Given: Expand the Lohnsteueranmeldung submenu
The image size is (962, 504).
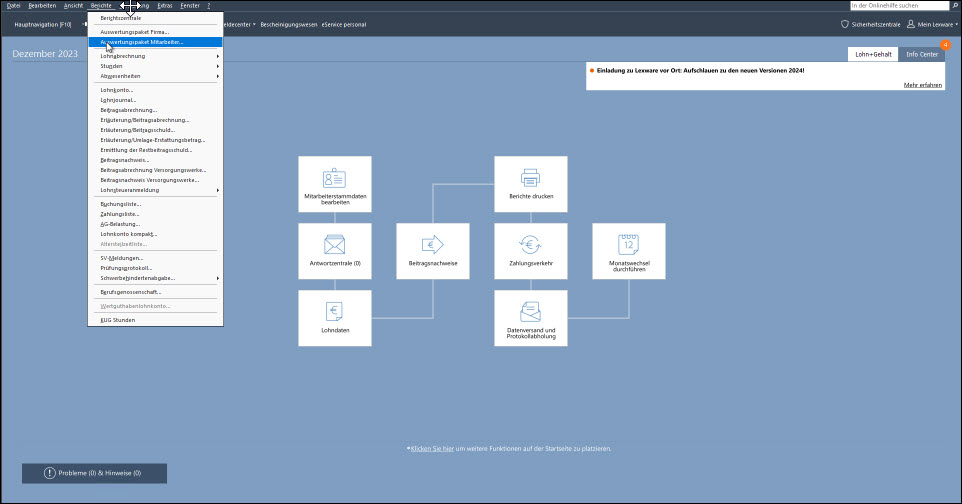Looking at the screenshot, I should [x=155, y=190].
